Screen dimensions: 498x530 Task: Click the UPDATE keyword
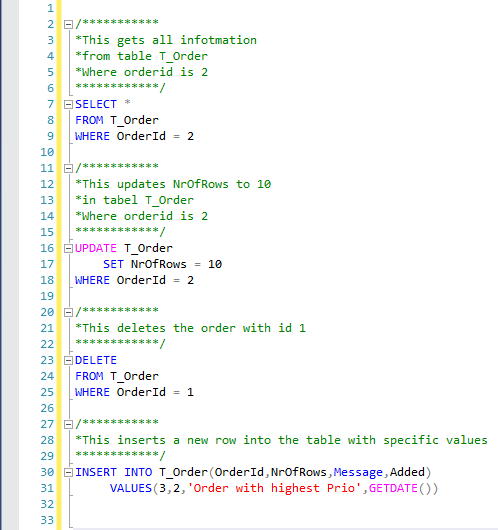[96, 248]
